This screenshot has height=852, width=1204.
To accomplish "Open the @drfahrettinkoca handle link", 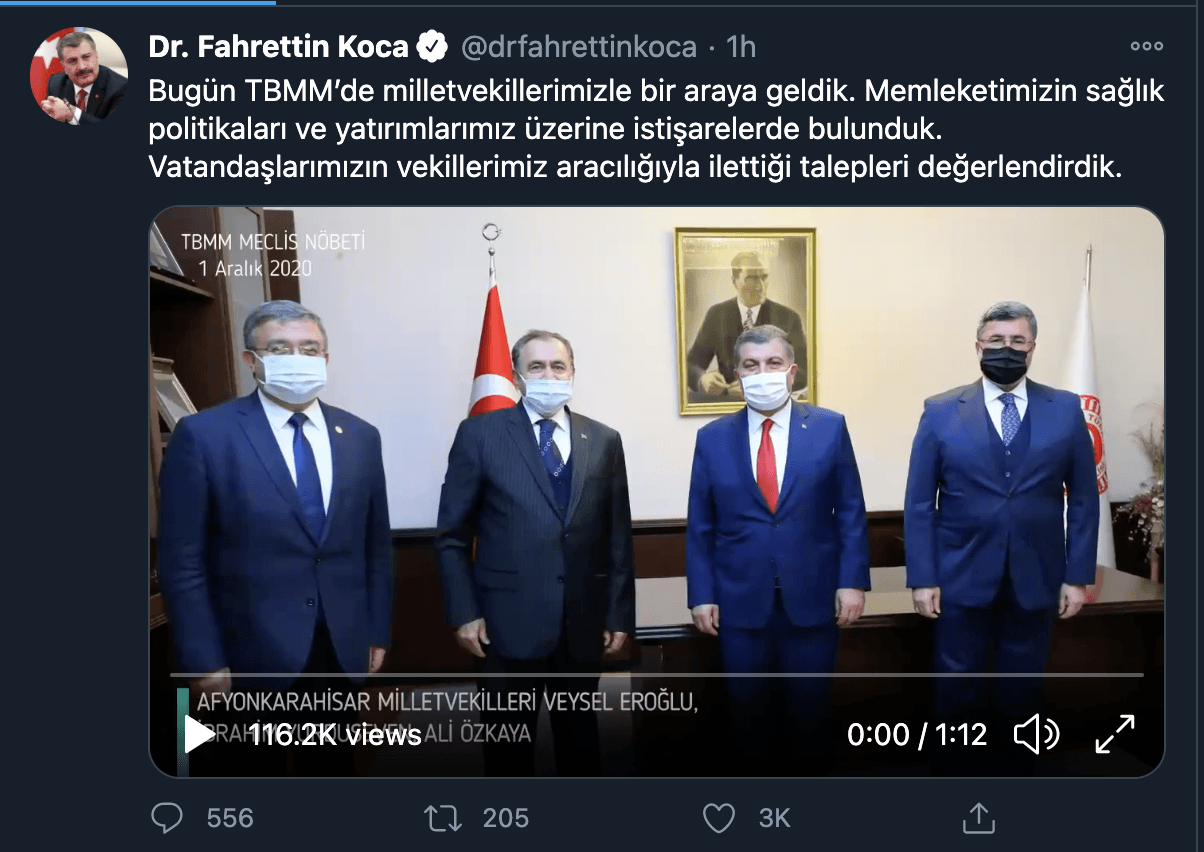I will point(578,47).
